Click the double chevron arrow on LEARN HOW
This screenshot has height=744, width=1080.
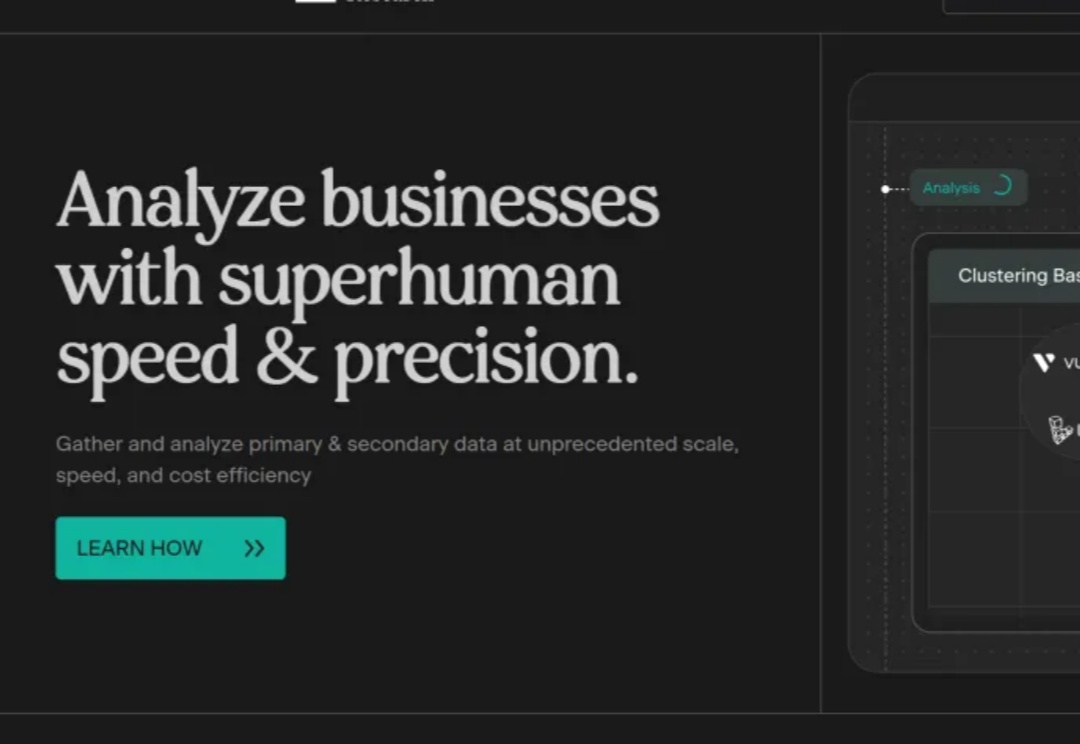(254, 548)
